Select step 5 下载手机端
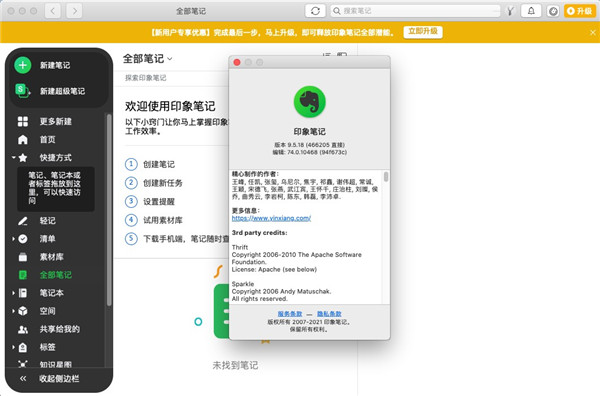The width and height of the screenshot is (600, 396). 177,239
